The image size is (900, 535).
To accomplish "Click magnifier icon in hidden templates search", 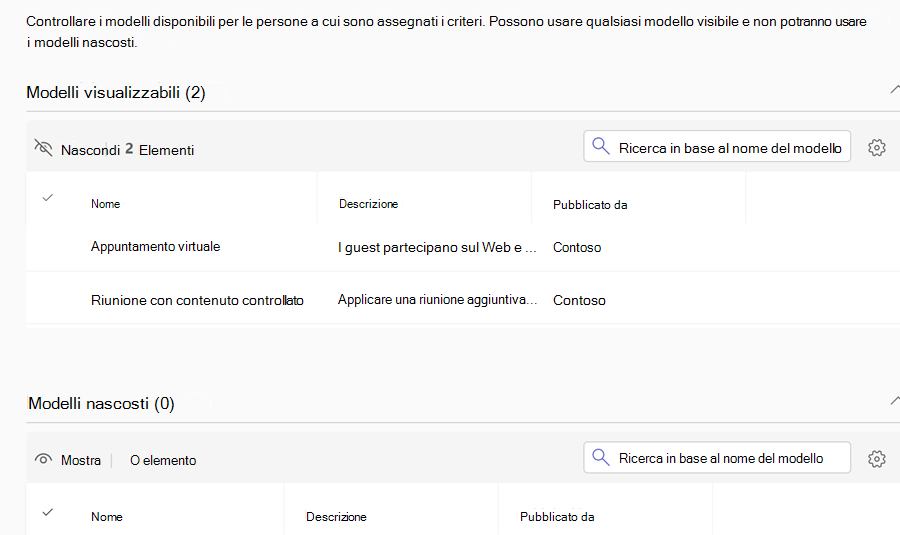I will pos(600,458).
